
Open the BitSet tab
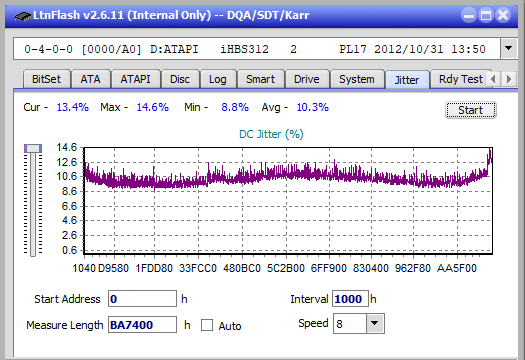(x=47, y=79)
